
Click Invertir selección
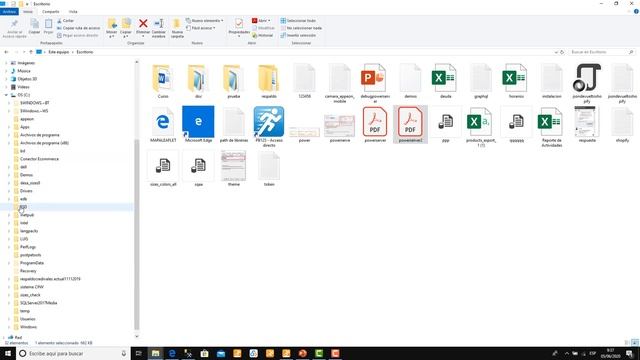click(298, 36)
